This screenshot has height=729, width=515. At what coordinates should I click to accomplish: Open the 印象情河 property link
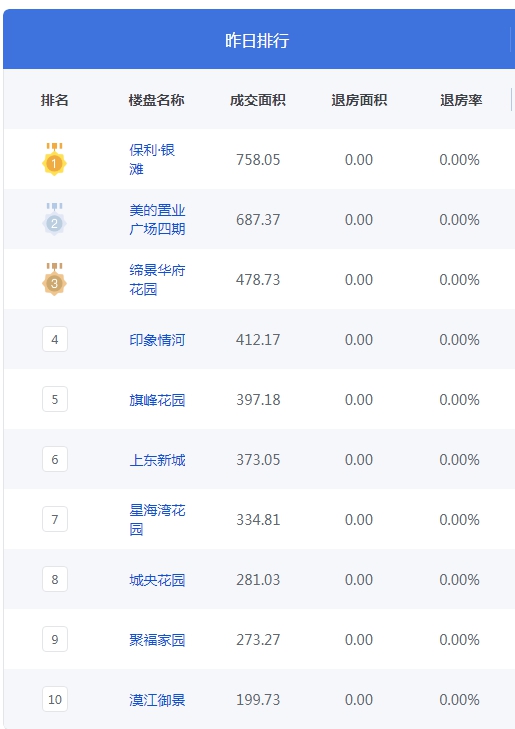(157, 340)
